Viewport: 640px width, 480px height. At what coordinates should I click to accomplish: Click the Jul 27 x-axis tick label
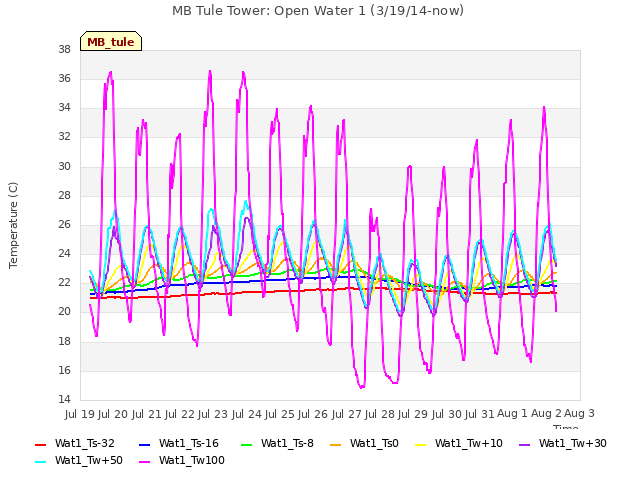tap(347, 414)
